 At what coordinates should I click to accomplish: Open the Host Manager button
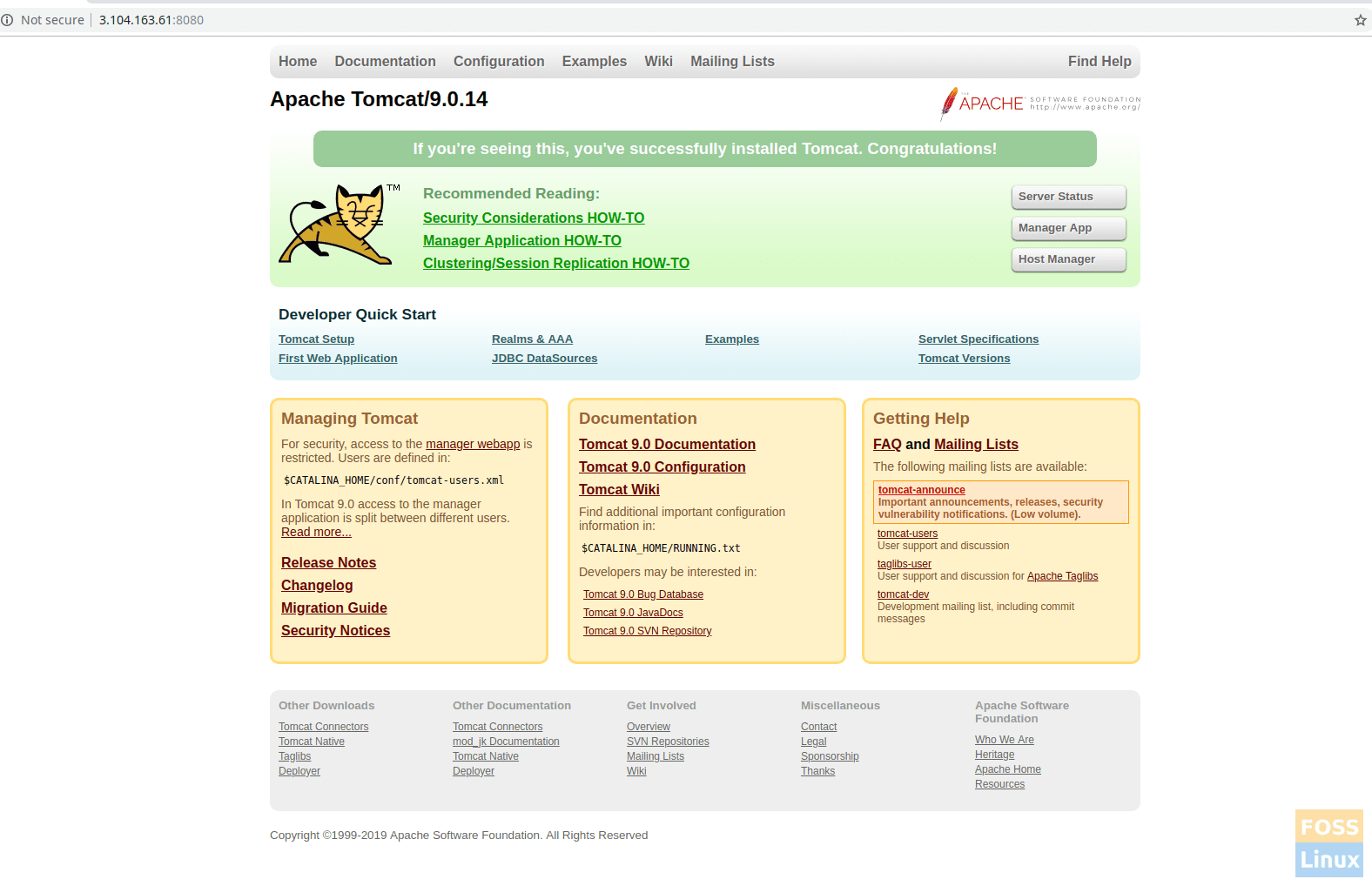1068,259
